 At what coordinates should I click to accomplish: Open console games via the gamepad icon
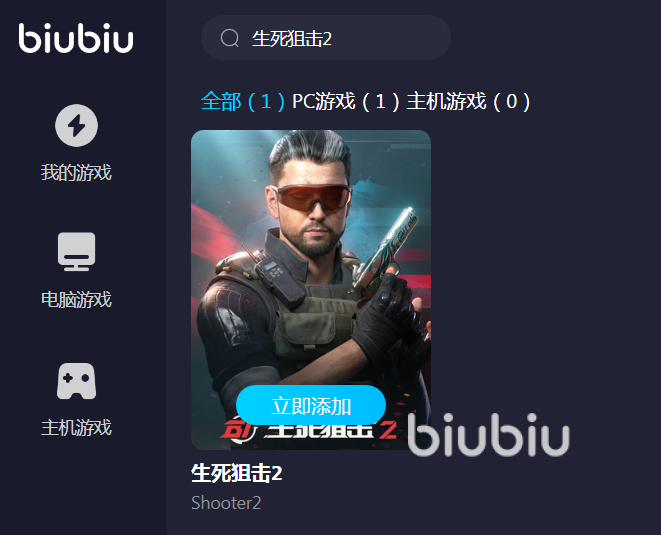pos(76,381)
